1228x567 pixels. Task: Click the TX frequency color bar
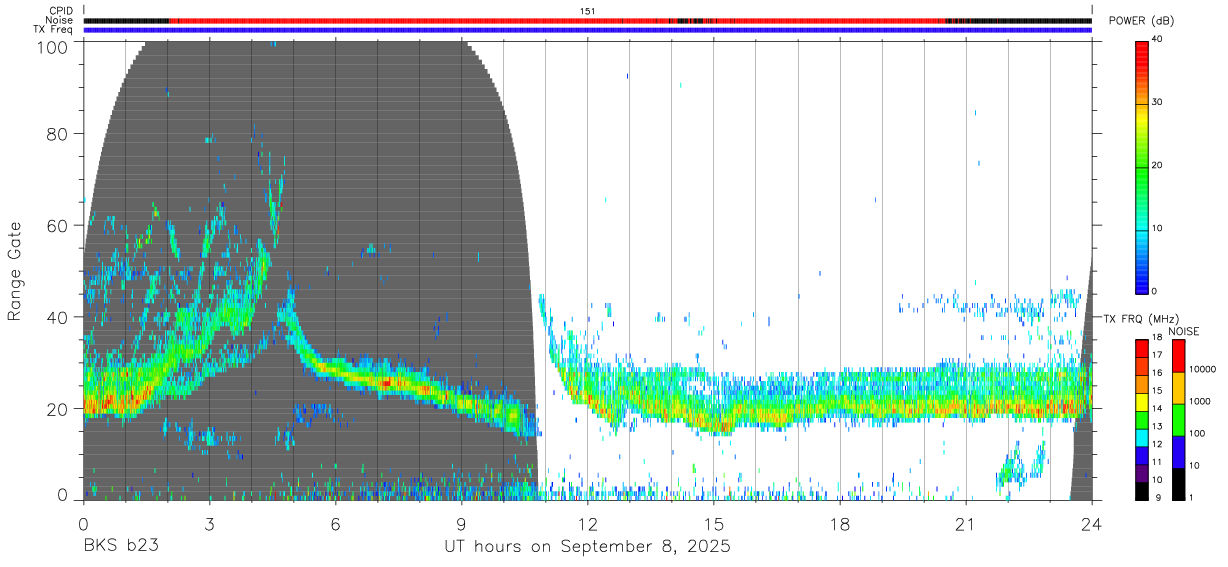1142,419
